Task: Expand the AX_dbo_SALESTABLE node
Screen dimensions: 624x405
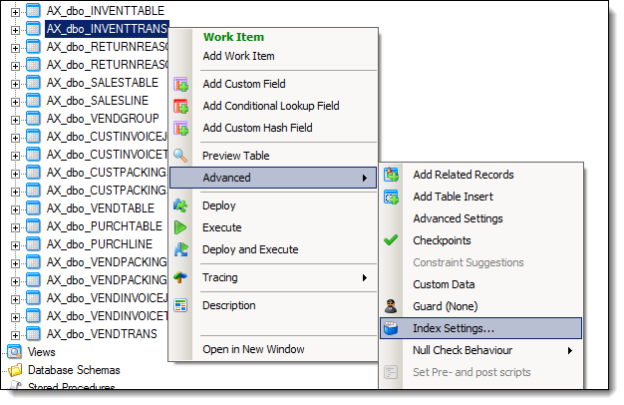Action: [15, 84]
